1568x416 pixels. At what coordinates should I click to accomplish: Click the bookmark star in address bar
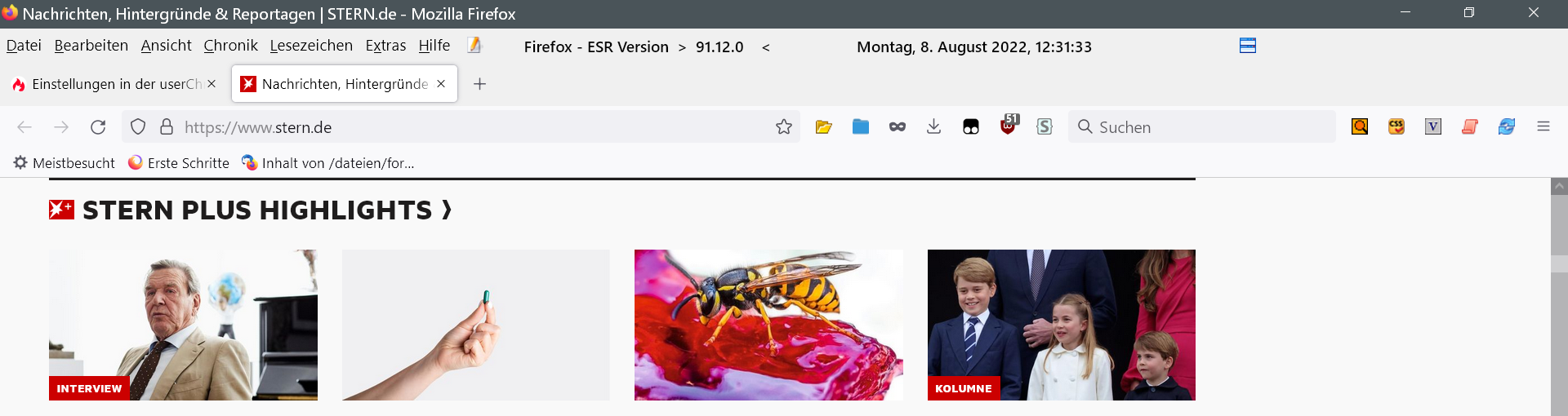pos(784,126)
